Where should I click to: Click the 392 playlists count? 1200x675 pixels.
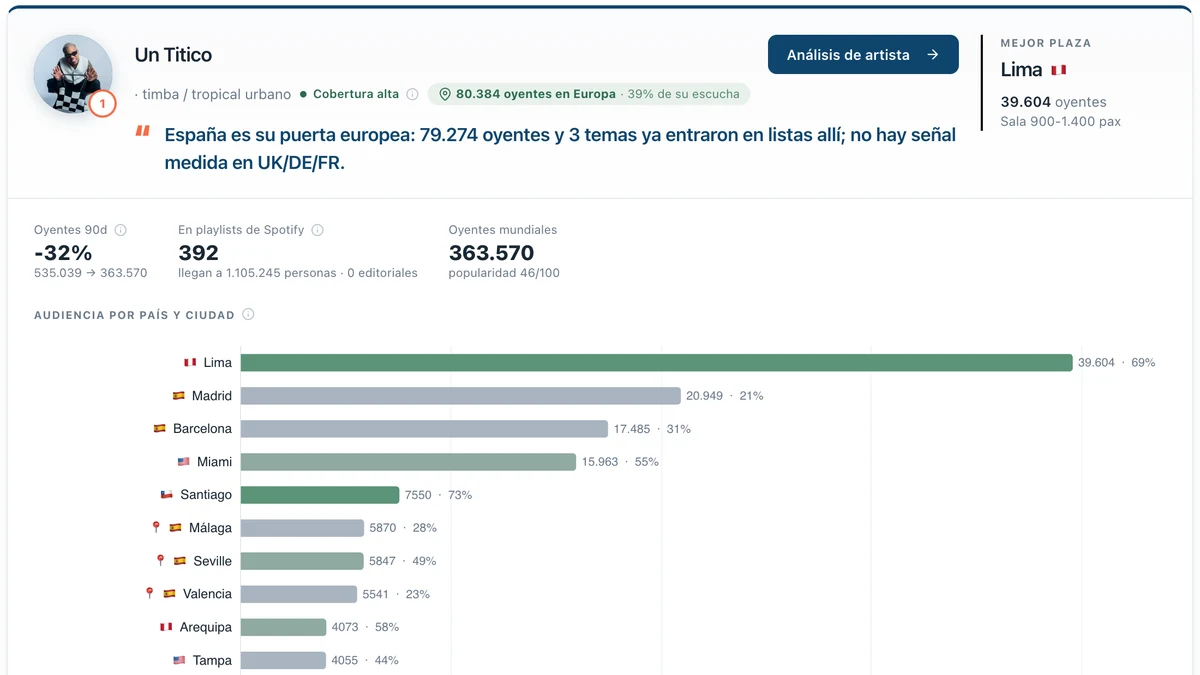point(198,253)
